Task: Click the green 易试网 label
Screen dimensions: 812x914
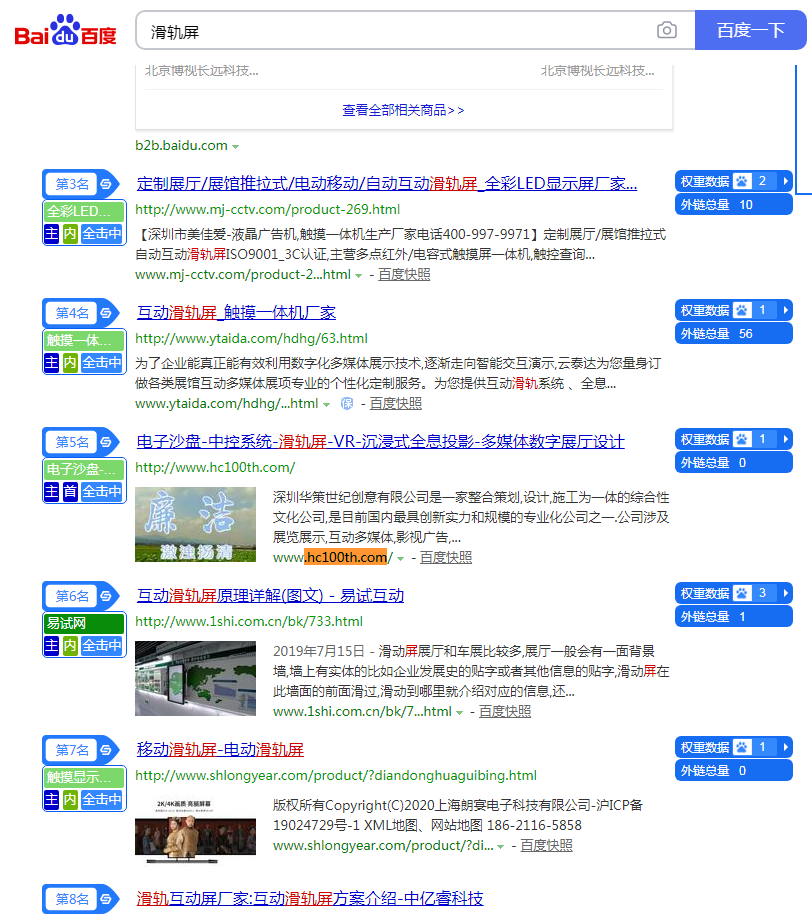Action: coord(85,623)
